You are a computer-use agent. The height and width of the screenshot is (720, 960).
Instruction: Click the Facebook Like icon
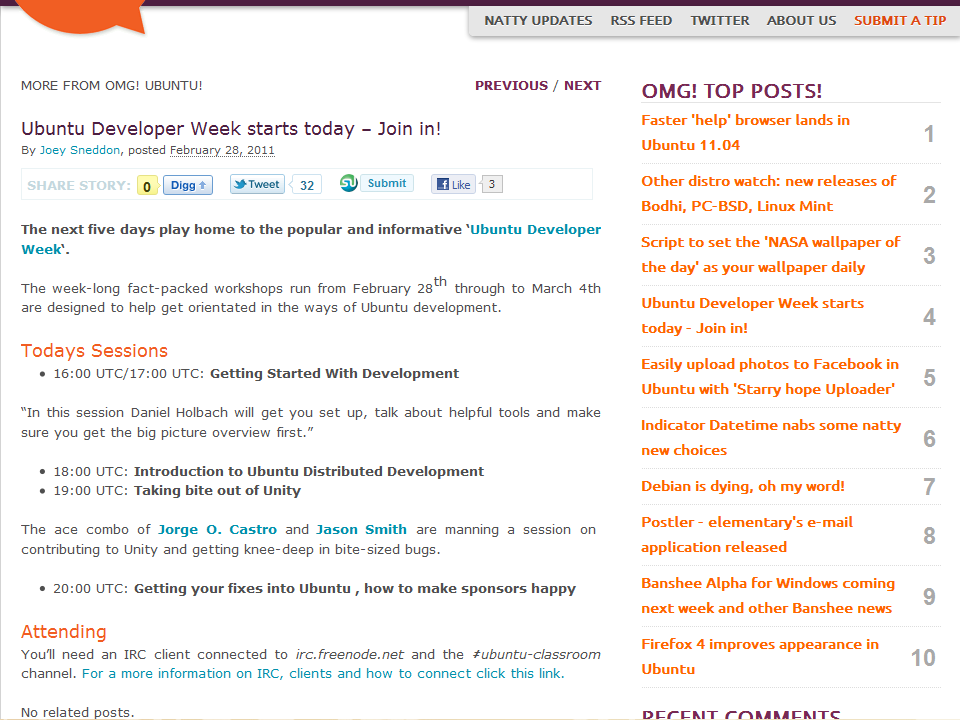point(444,183)
